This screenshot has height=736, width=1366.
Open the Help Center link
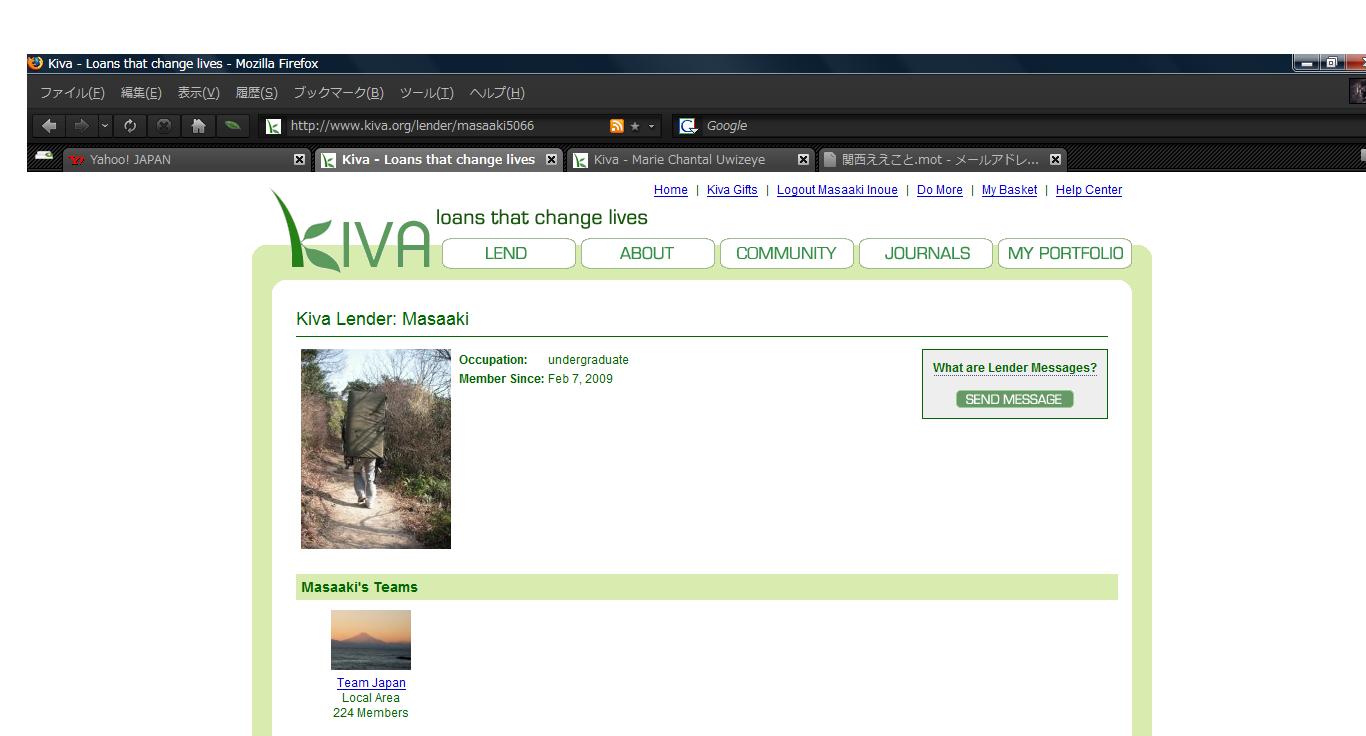pyautogui.click(x=1089, y=190)
